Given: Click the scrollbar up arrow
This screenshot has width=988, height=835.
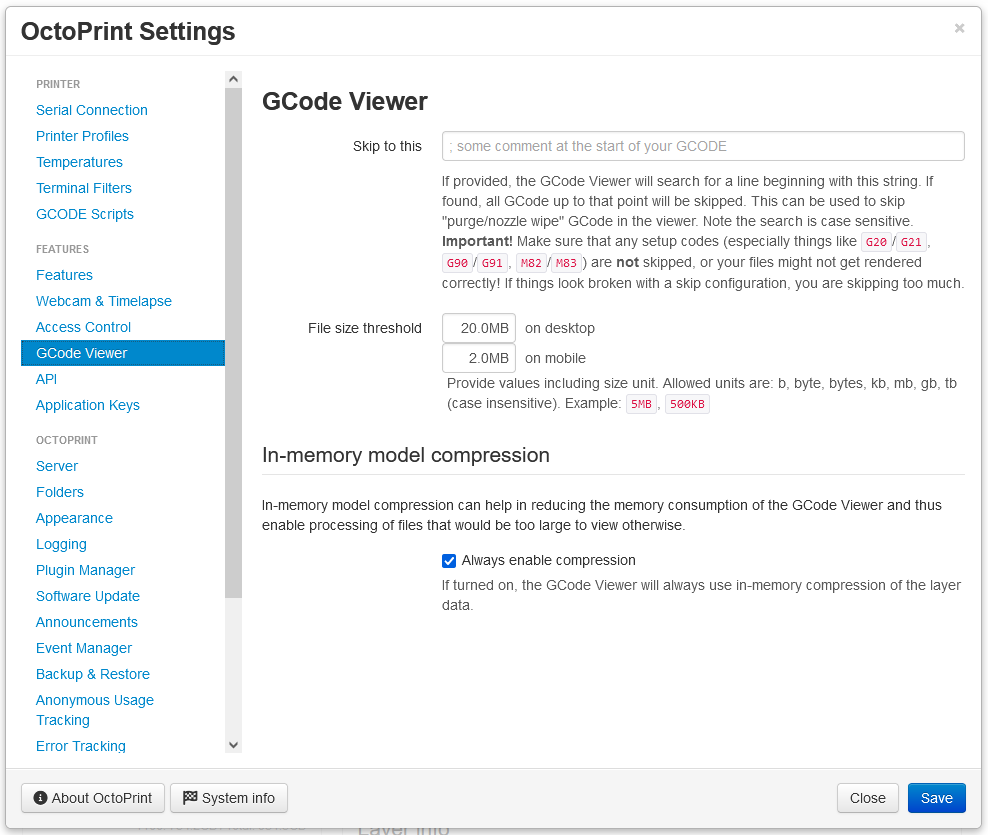Looking at the screenshot, I should pyautogui.click(x=233, y=78).
